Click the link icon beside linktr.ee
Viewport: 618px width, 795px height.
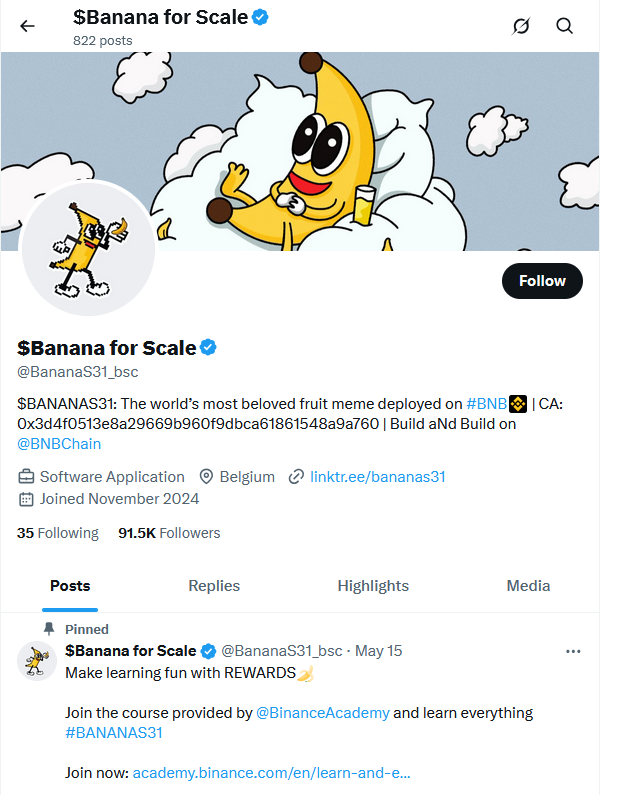[x=296, y=477]
